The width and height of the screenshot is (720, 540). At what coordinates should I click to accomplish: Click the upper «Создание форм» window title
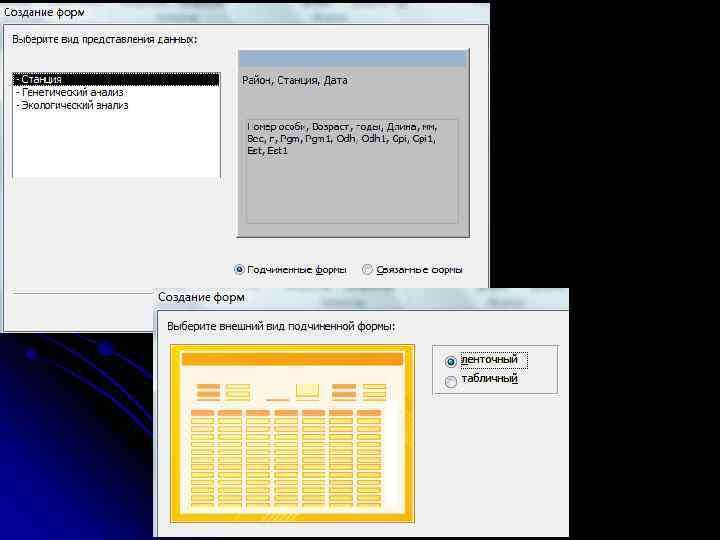pos(44,12)
